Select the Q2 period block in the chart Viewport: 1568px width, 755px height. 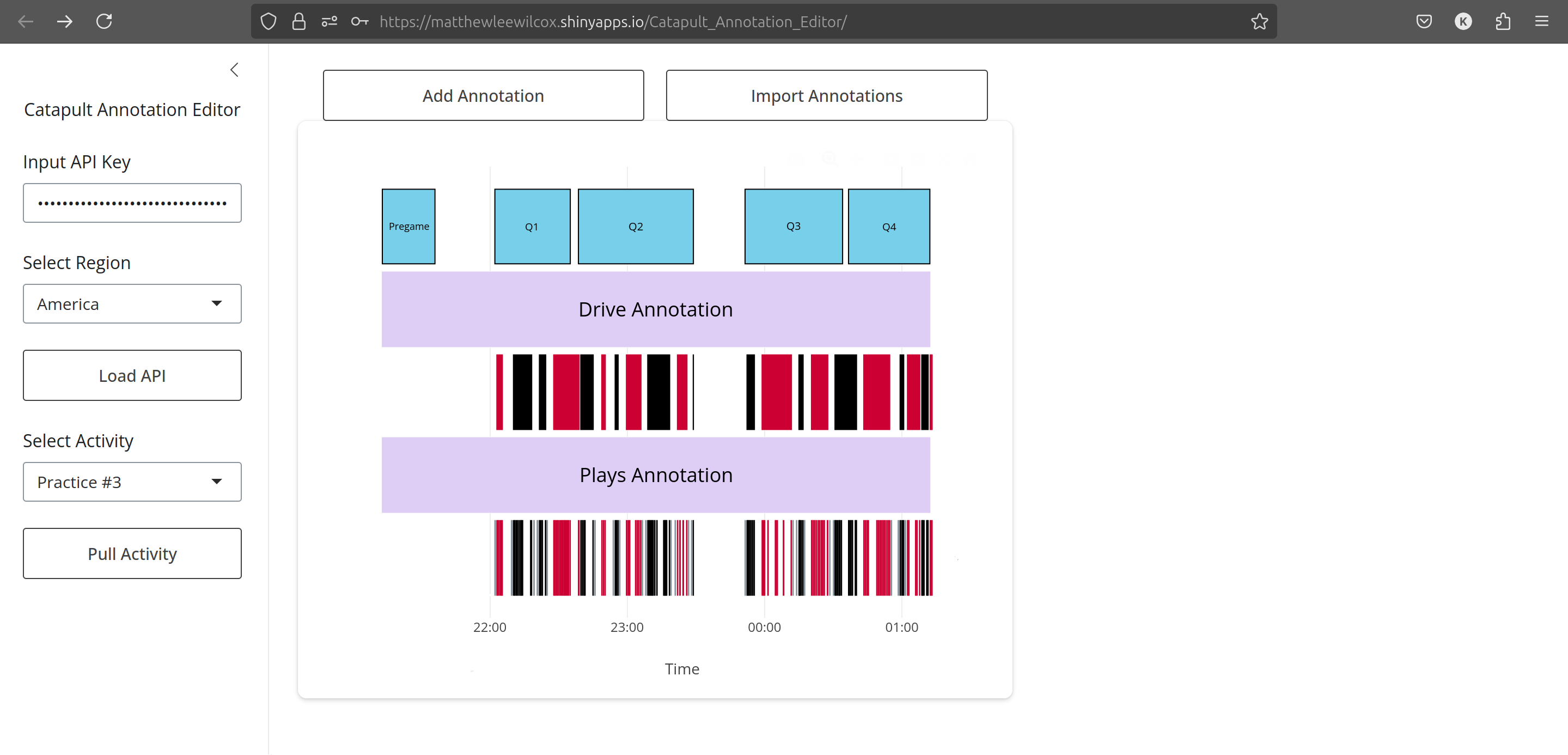[x=636, y=227]
